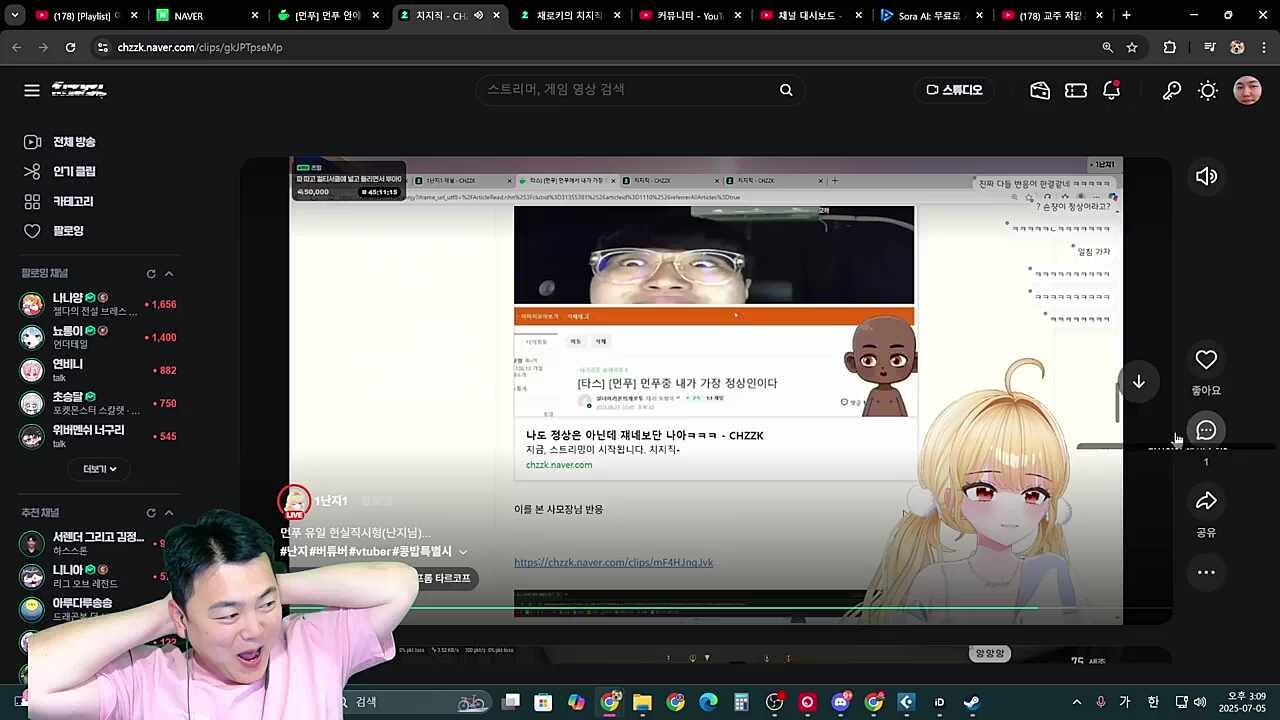This screenshot has width=1280, height=720.
Task: Open 팔로잉 in sidebar
Action: (54, 231)
